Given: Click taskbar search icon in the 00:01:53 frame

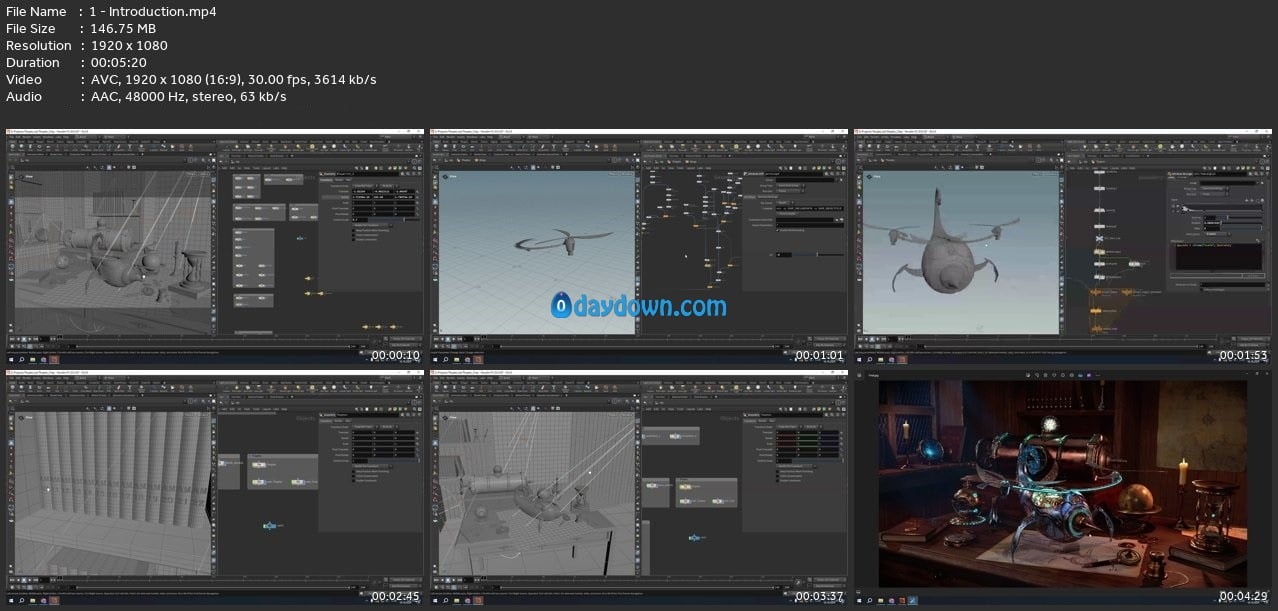Looking at the screenshot, I should (x=869, y=358).
